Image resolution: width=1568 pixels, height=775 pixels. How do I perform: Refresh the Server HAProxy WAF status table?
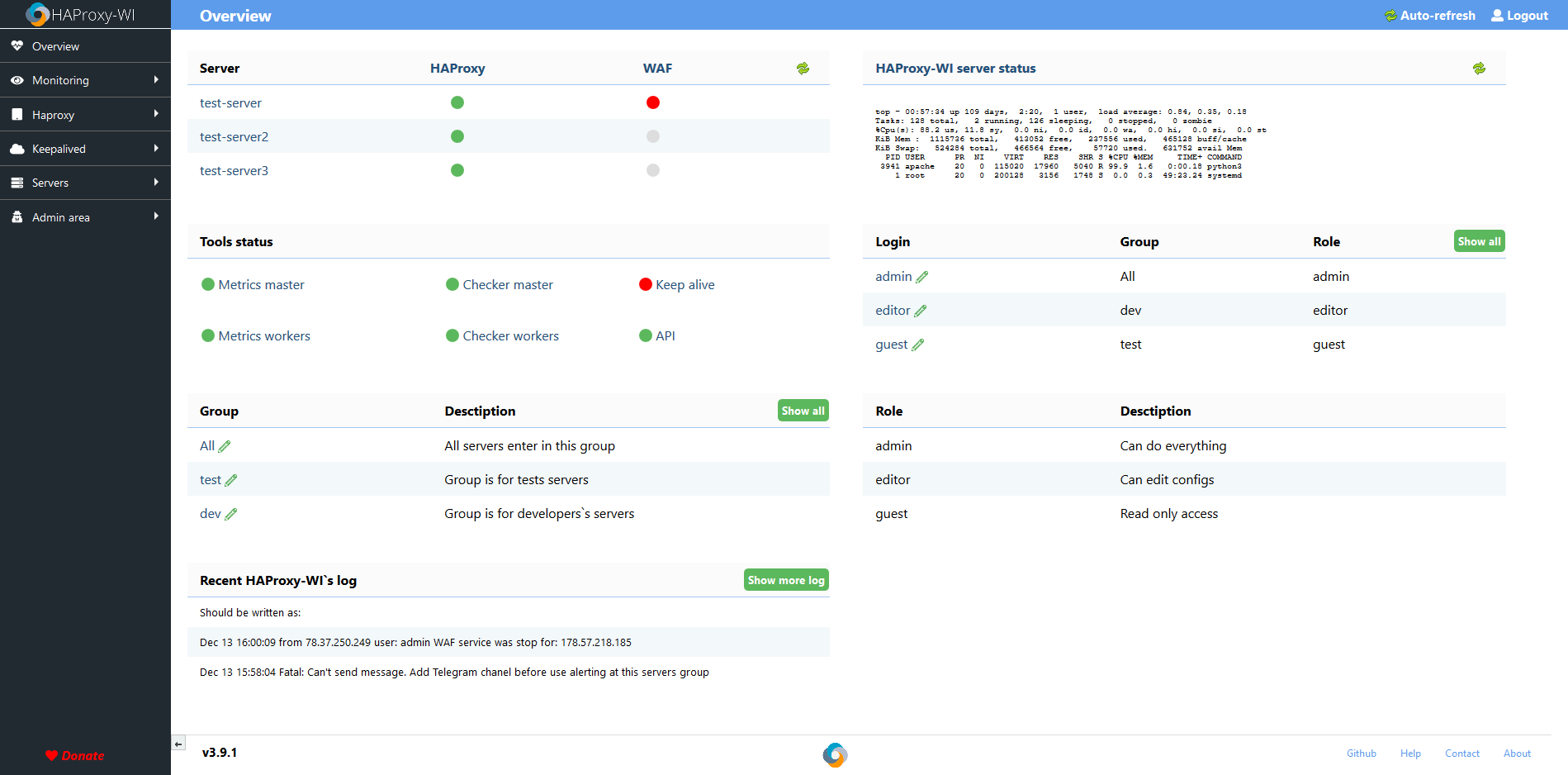click(803, 69)
